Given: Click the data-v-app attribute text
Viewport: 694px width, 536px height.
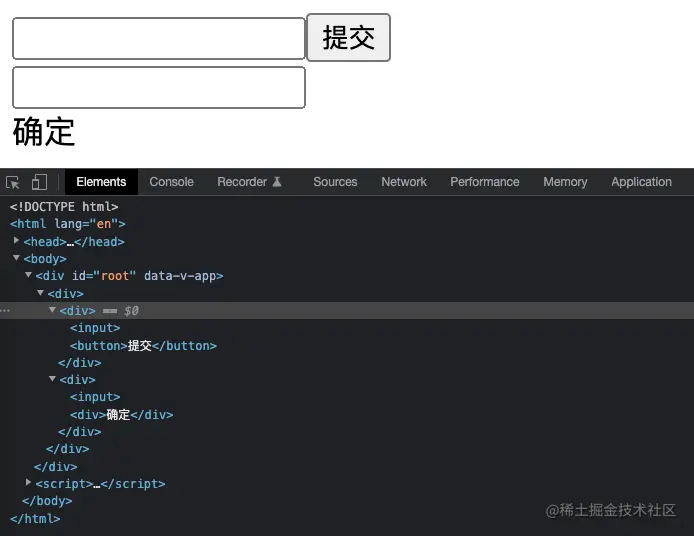Looking at the screenshot, I should tap(180, 276).
